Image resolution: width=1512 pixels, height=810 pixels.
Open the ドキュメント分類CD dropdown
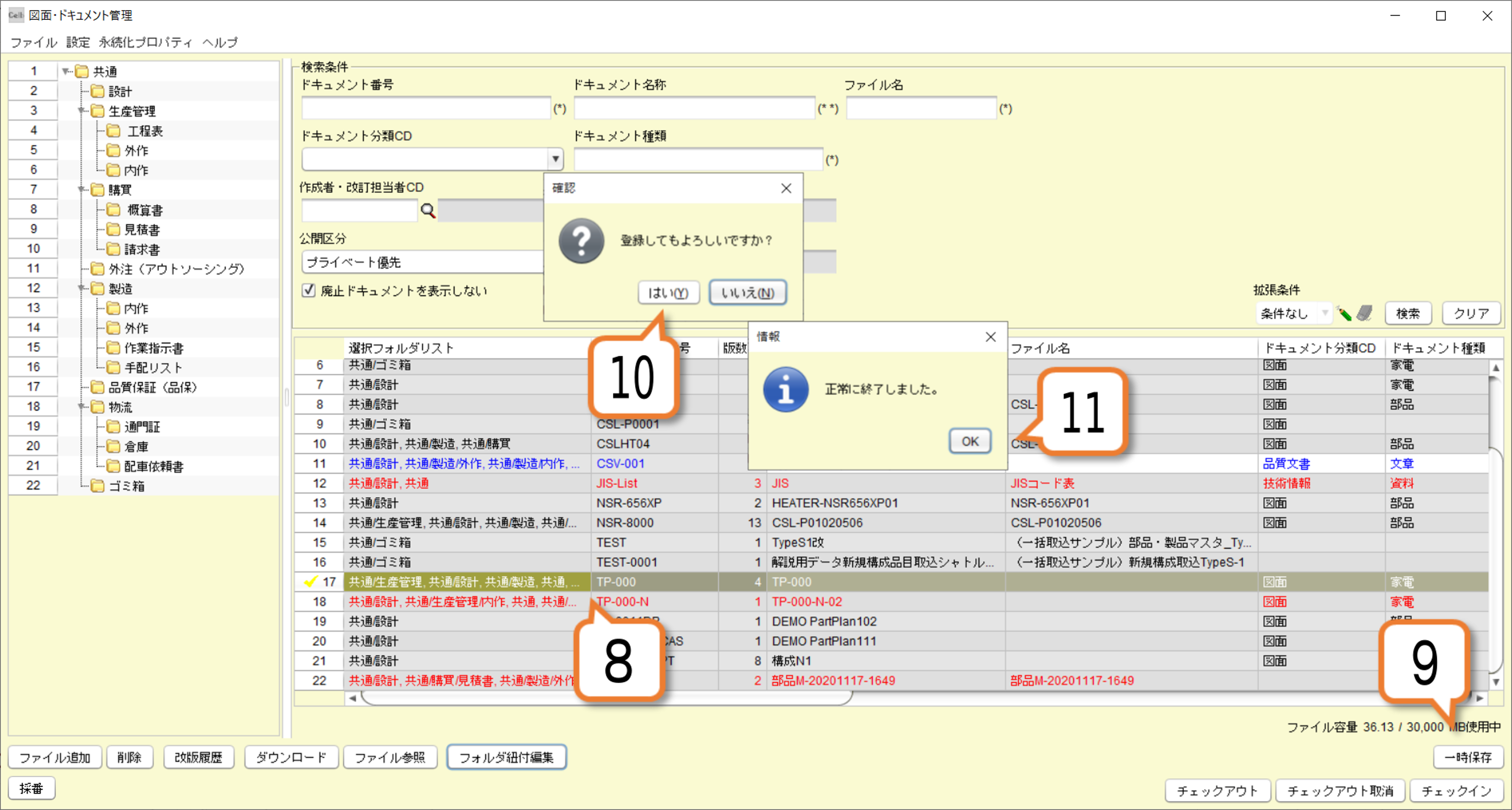tap(555, 159)
